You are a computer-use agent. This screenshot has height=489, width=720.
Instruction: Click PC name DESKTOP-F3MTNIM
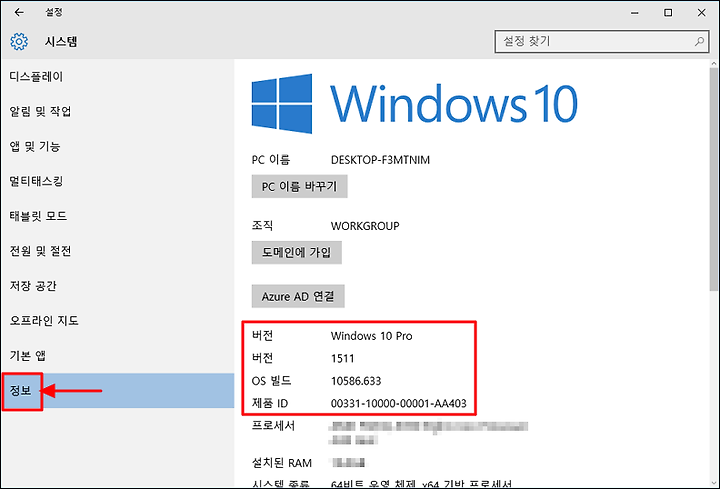380,160
